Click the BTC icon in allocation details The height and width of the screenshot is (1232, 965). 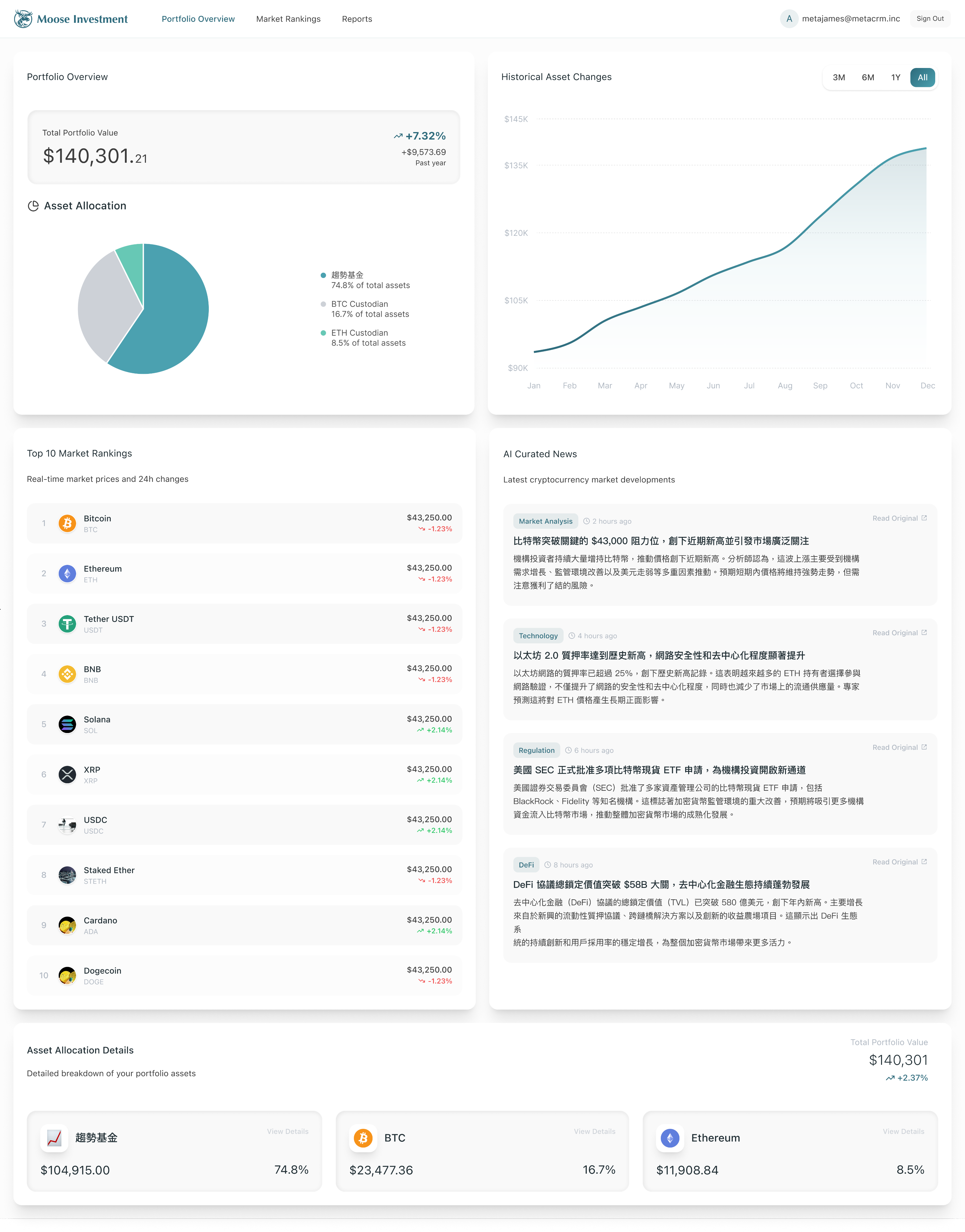coord(363,1138)
